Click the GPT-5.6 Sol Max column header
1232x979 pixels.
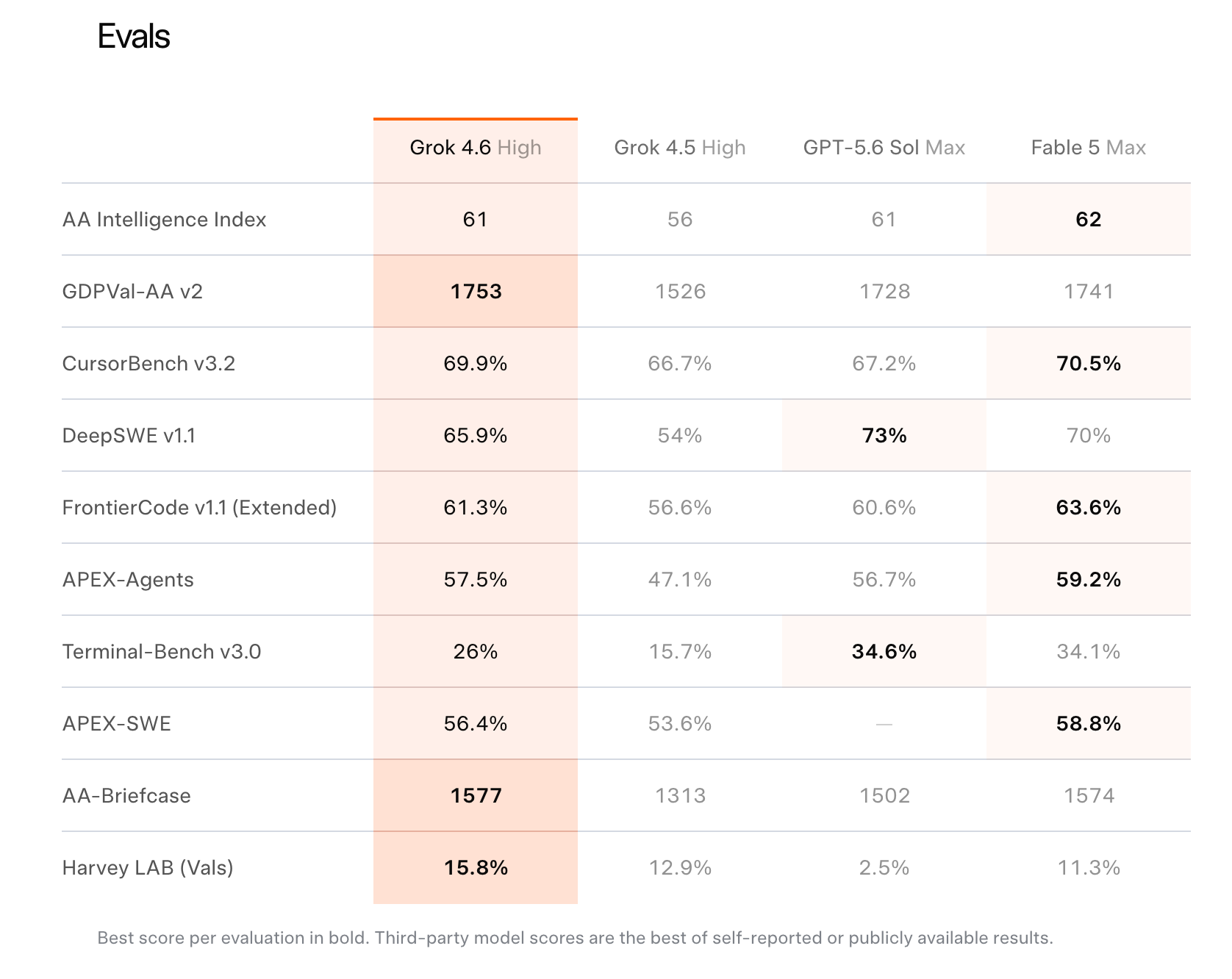tap(884, 148)
